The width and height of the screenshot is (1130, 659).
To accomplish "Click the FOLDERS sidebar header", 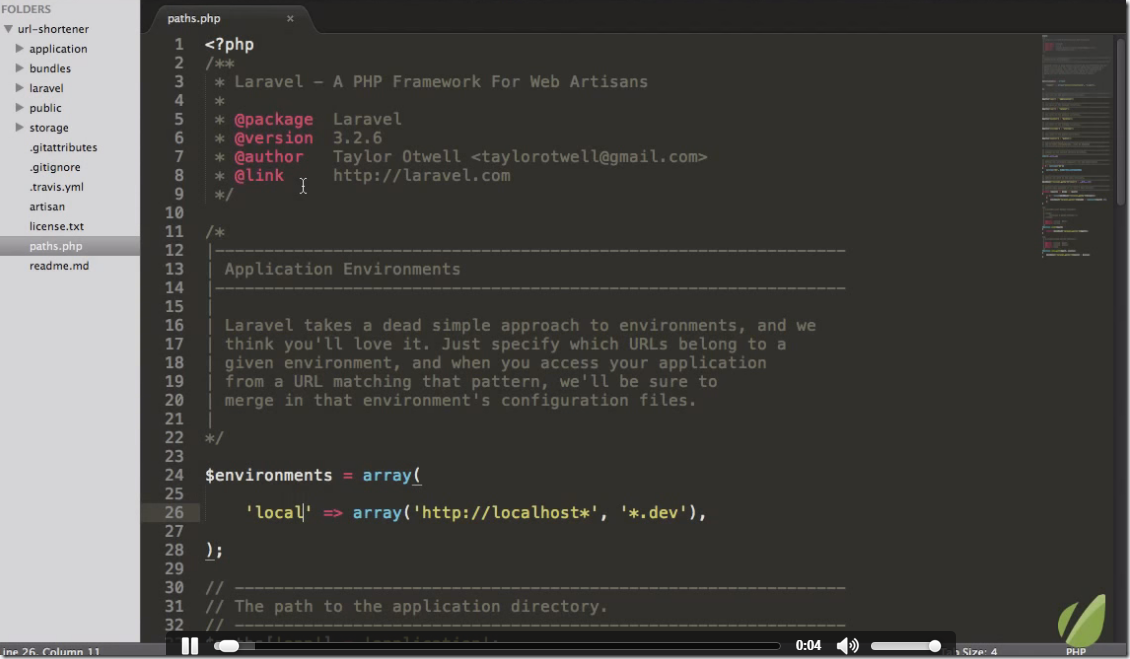I will point(26,9).
